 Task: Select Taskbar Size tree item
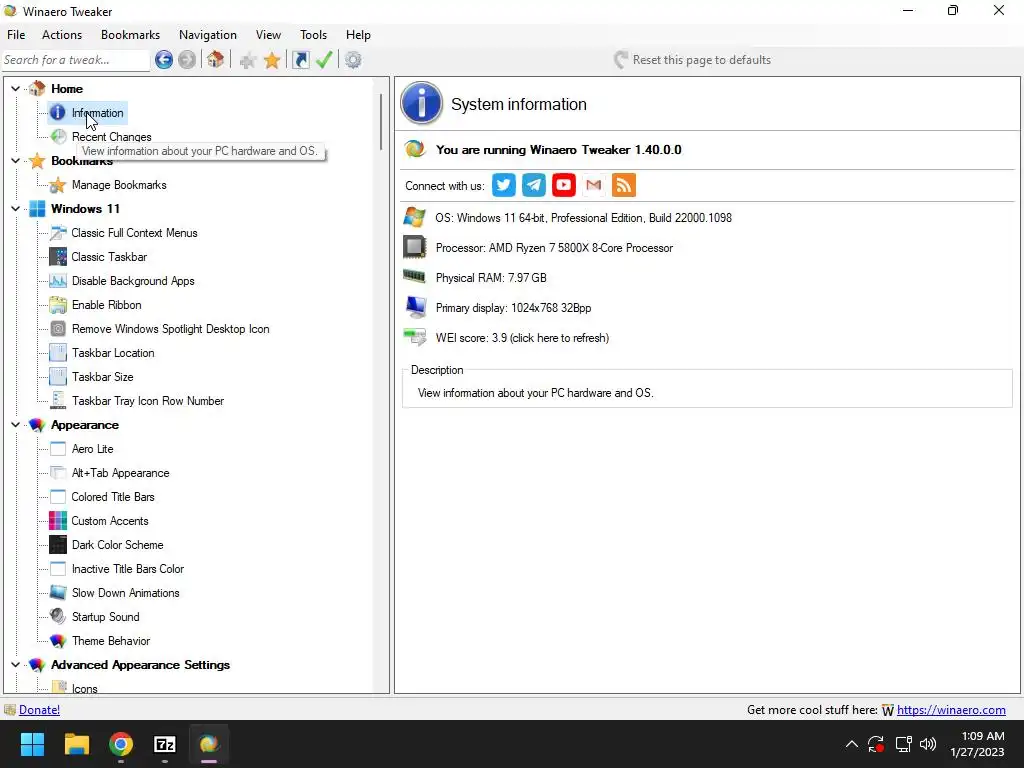pyautogui.click(x=103, y=377)
